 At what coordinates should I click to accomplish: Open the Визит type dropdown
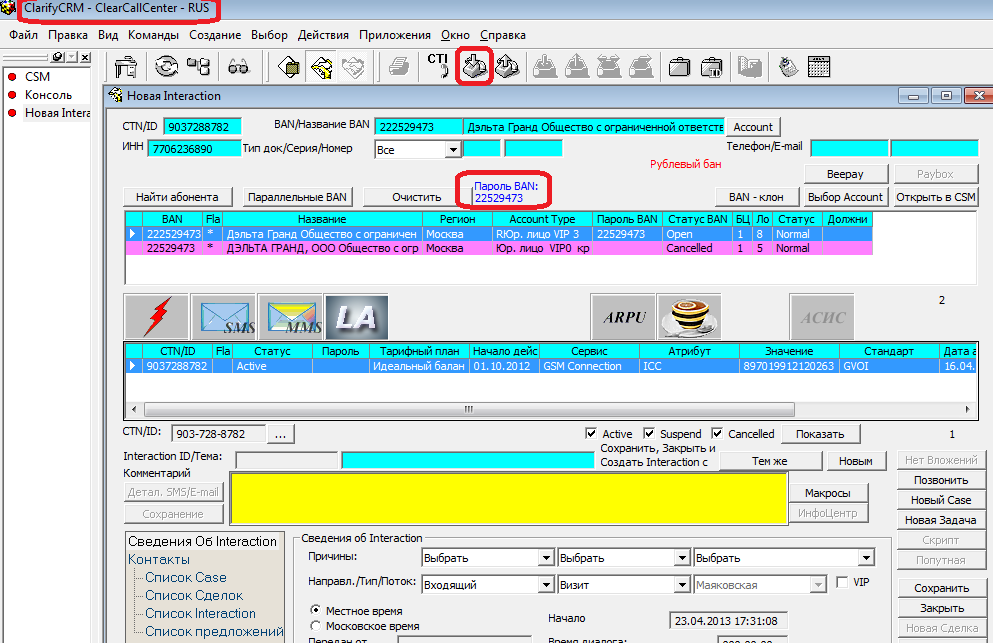coord(682,584)
